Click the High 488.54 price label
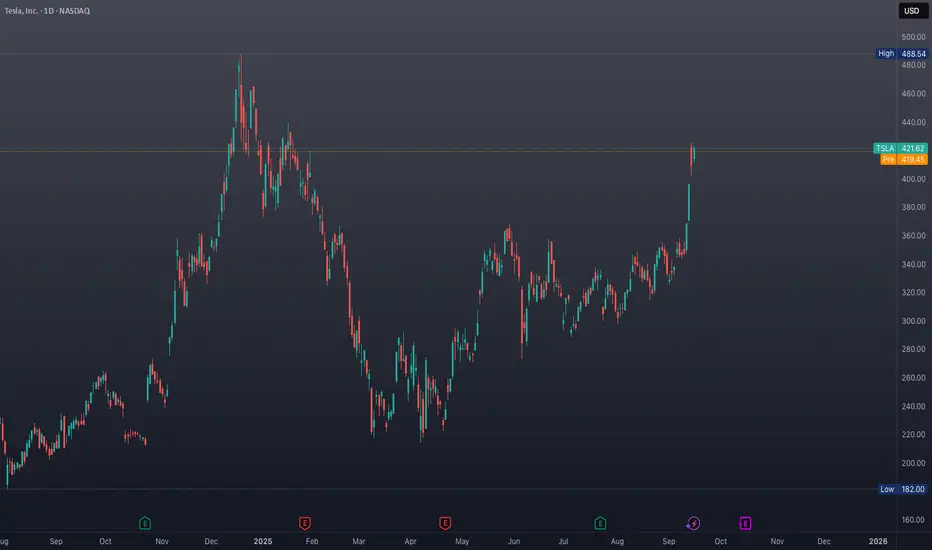932x550 pixels. [902, 54]
